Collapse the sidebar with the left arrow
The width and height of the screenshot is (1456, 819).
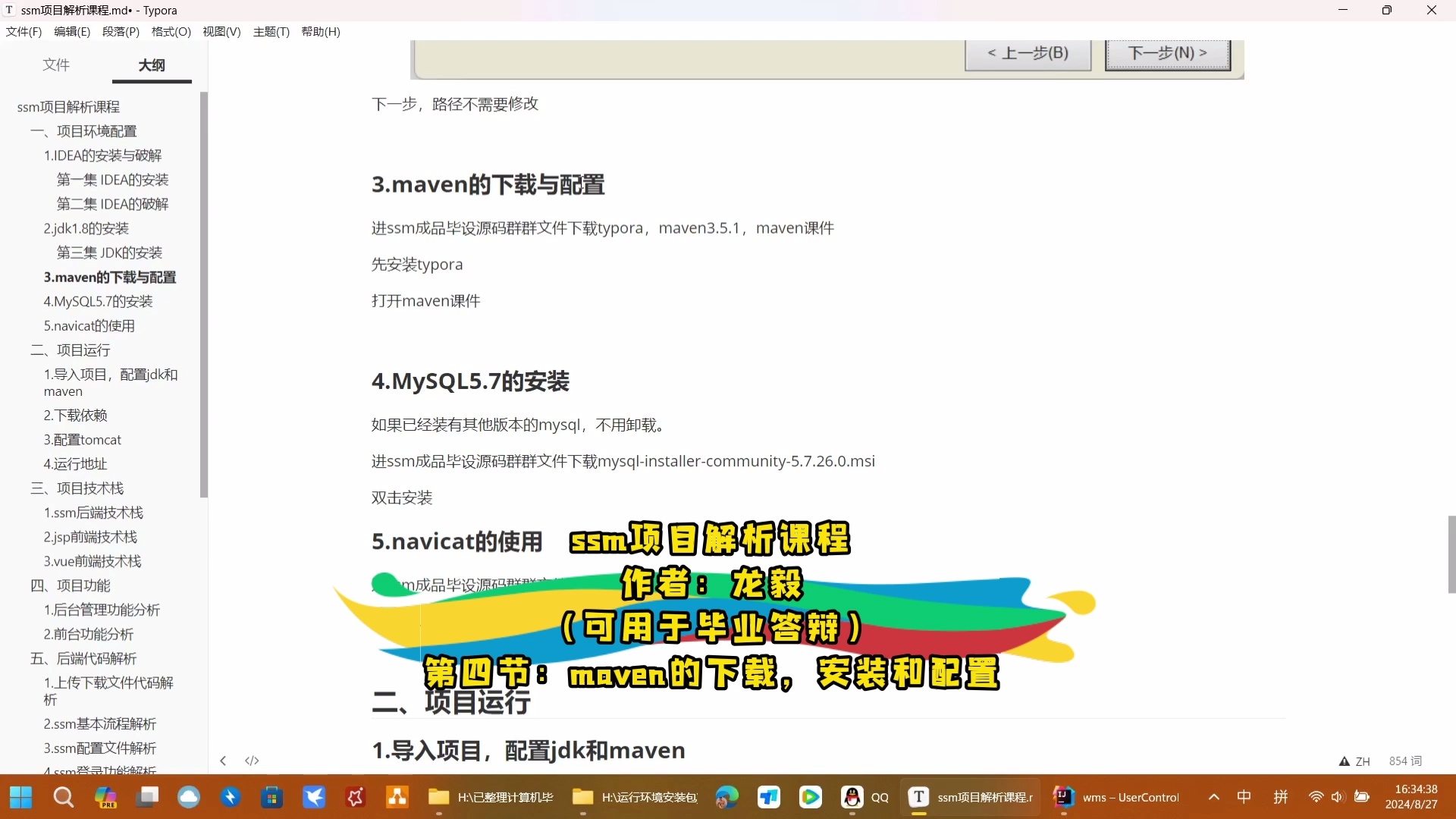click(223, 761)
